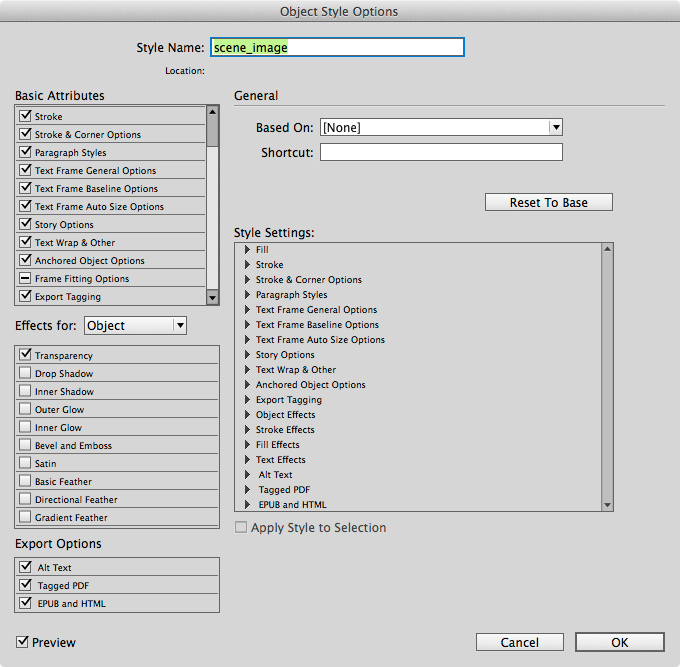Expand Stroke & Corner Options in Style Settings
The image size is (680, 667).
click(x=247, y=279)
